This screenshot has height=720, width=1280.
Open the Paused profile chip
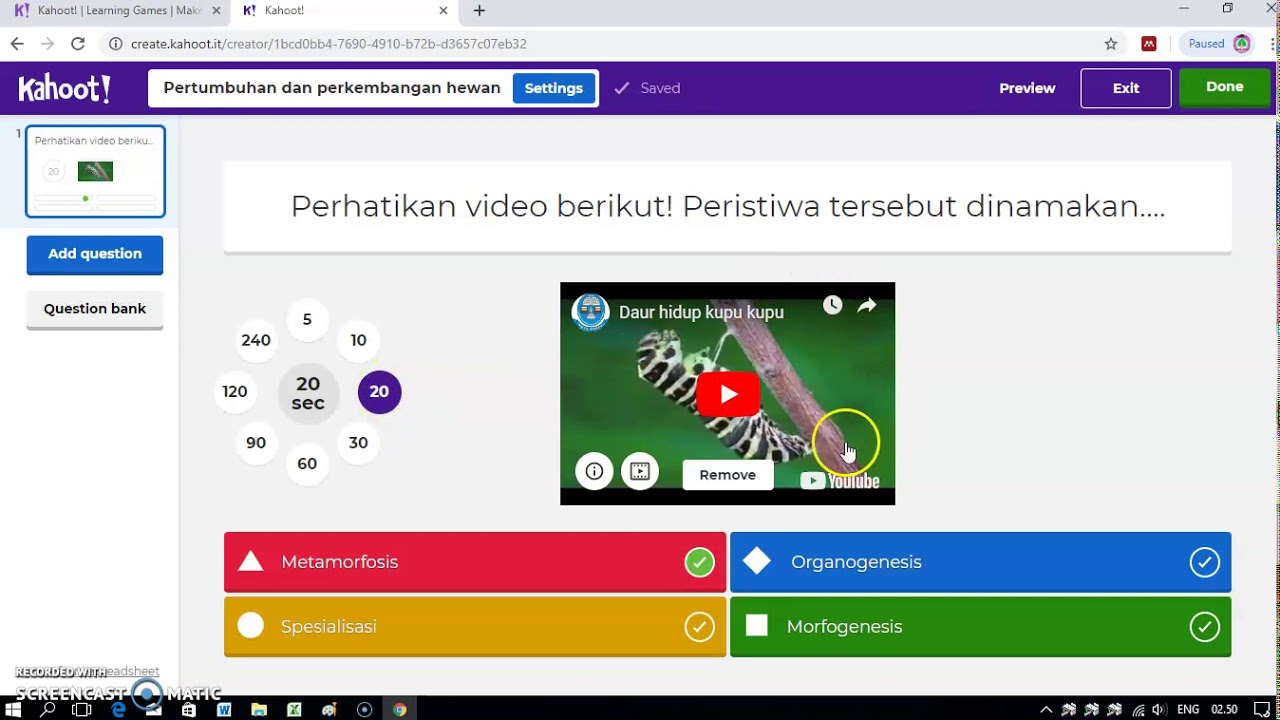point(1216,44)
